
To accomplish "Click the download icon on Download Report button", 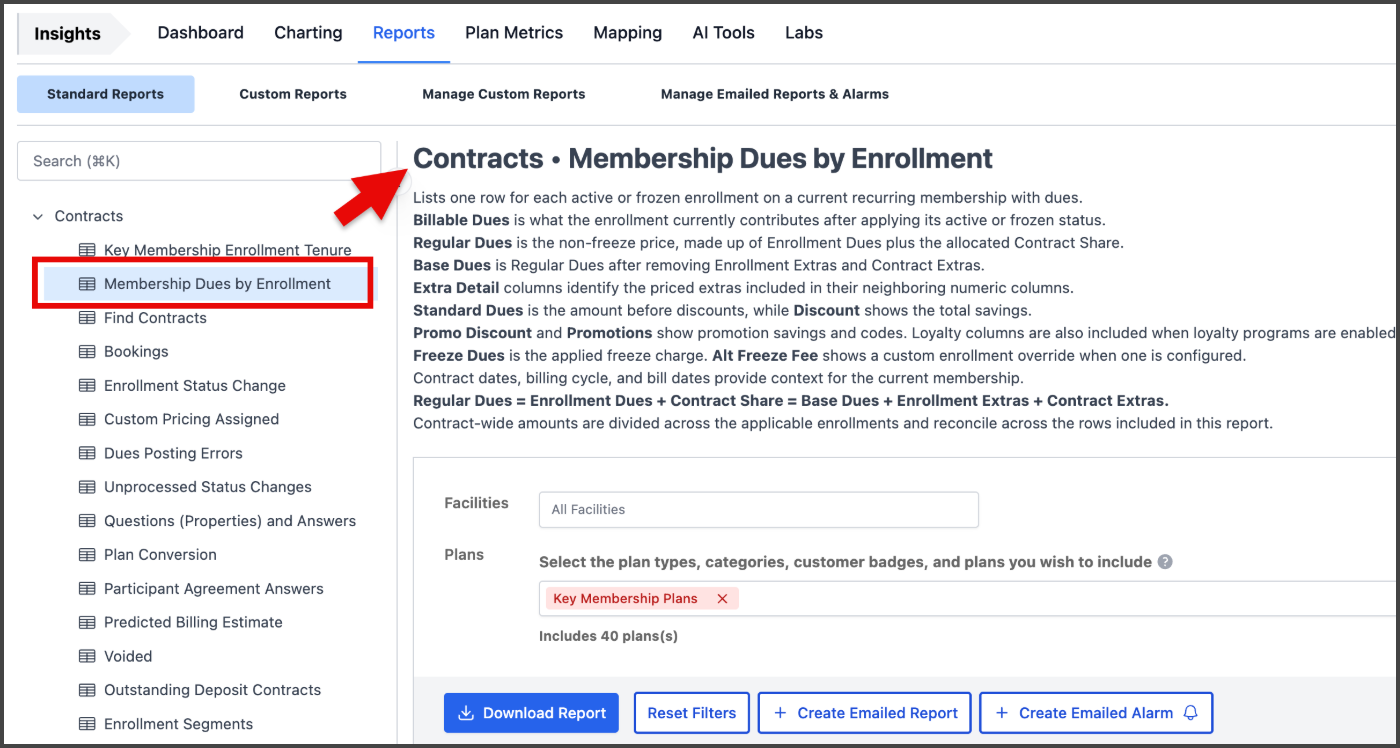I will (x=466, y=713).
